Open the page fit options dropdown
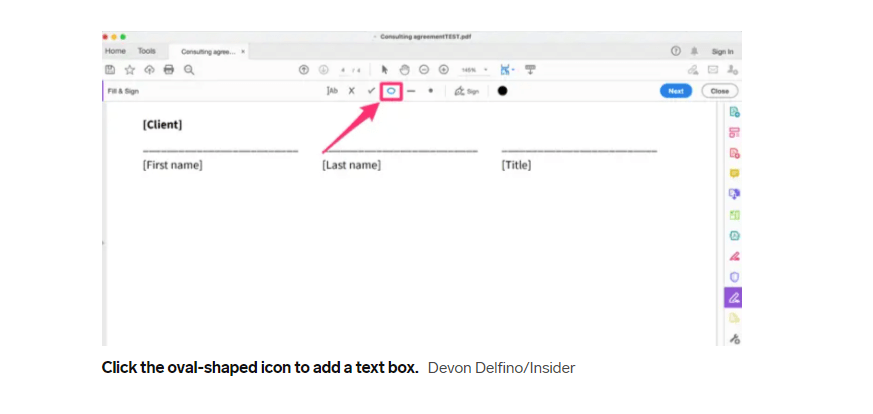This screenshot has width=873, height=414. tap(507, 70)
